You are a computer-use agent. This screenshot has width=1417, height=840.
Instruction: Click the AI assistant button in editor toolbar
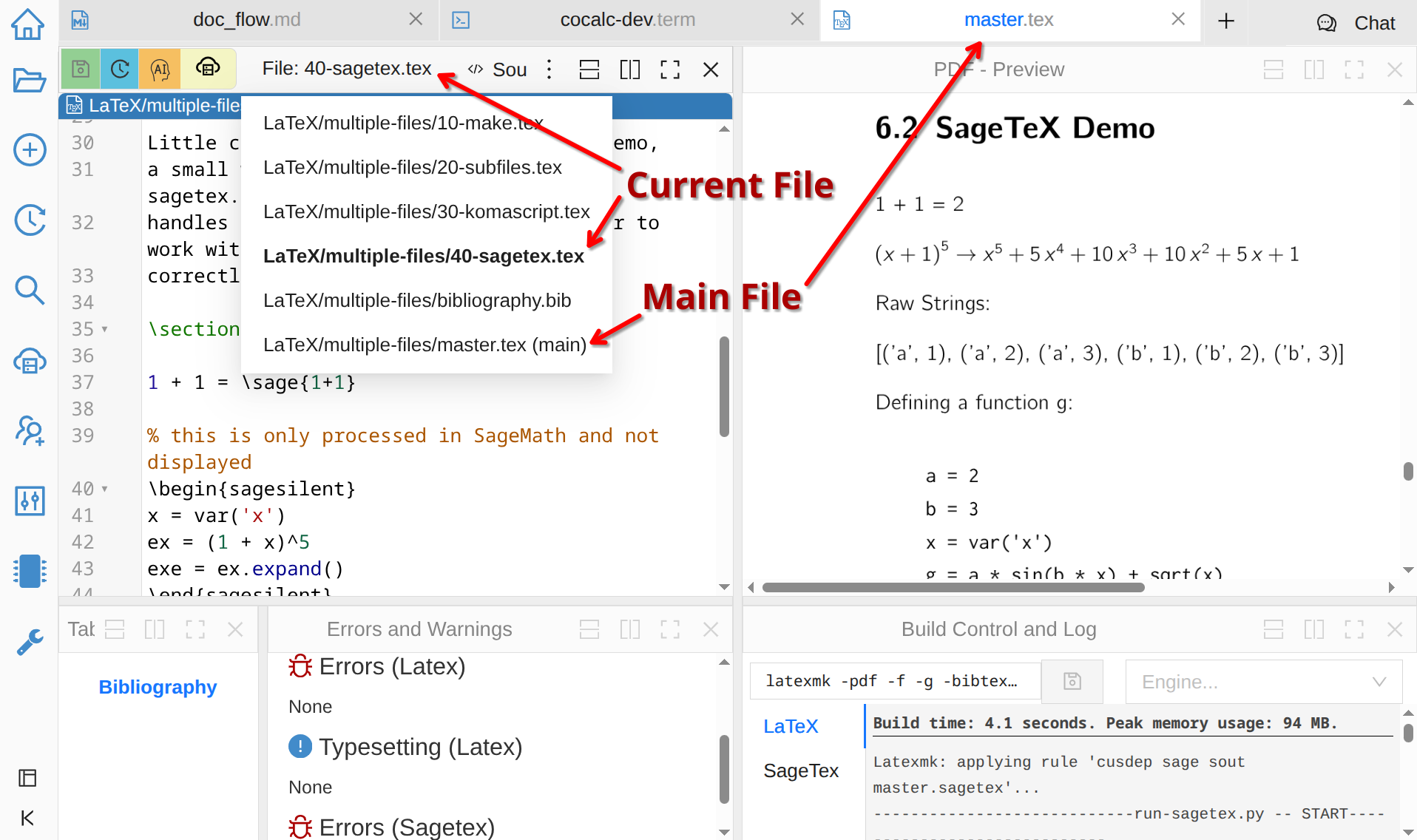coord(160,69)
